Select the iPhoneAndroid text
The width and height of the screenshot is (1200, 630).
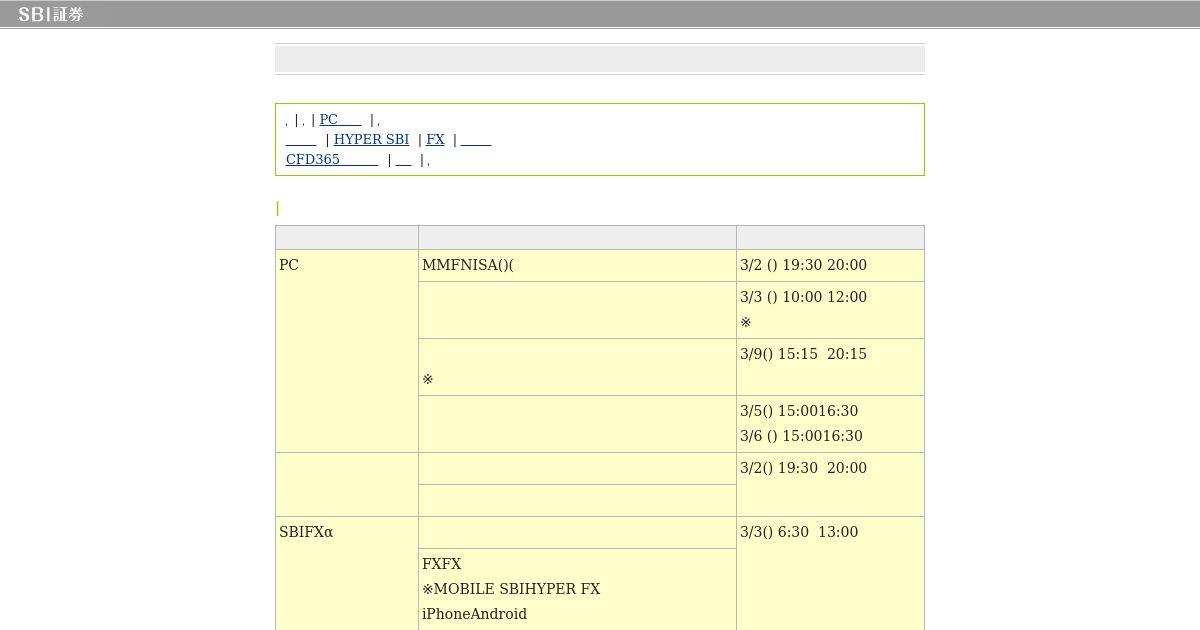(474, 614)
